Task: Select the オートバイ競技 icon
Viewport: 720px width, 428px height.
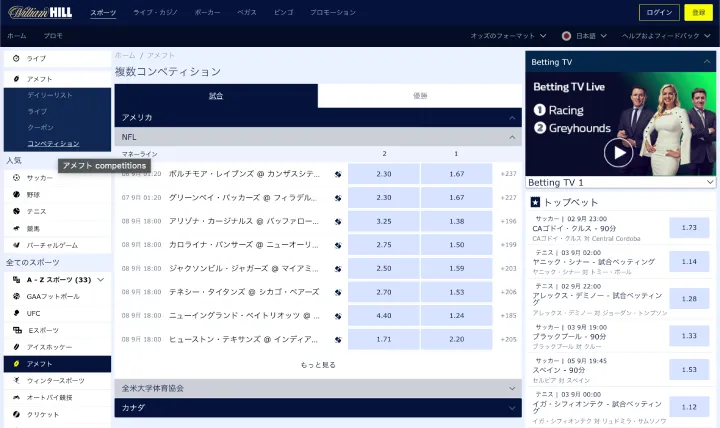Action: [x=16, y=397]
